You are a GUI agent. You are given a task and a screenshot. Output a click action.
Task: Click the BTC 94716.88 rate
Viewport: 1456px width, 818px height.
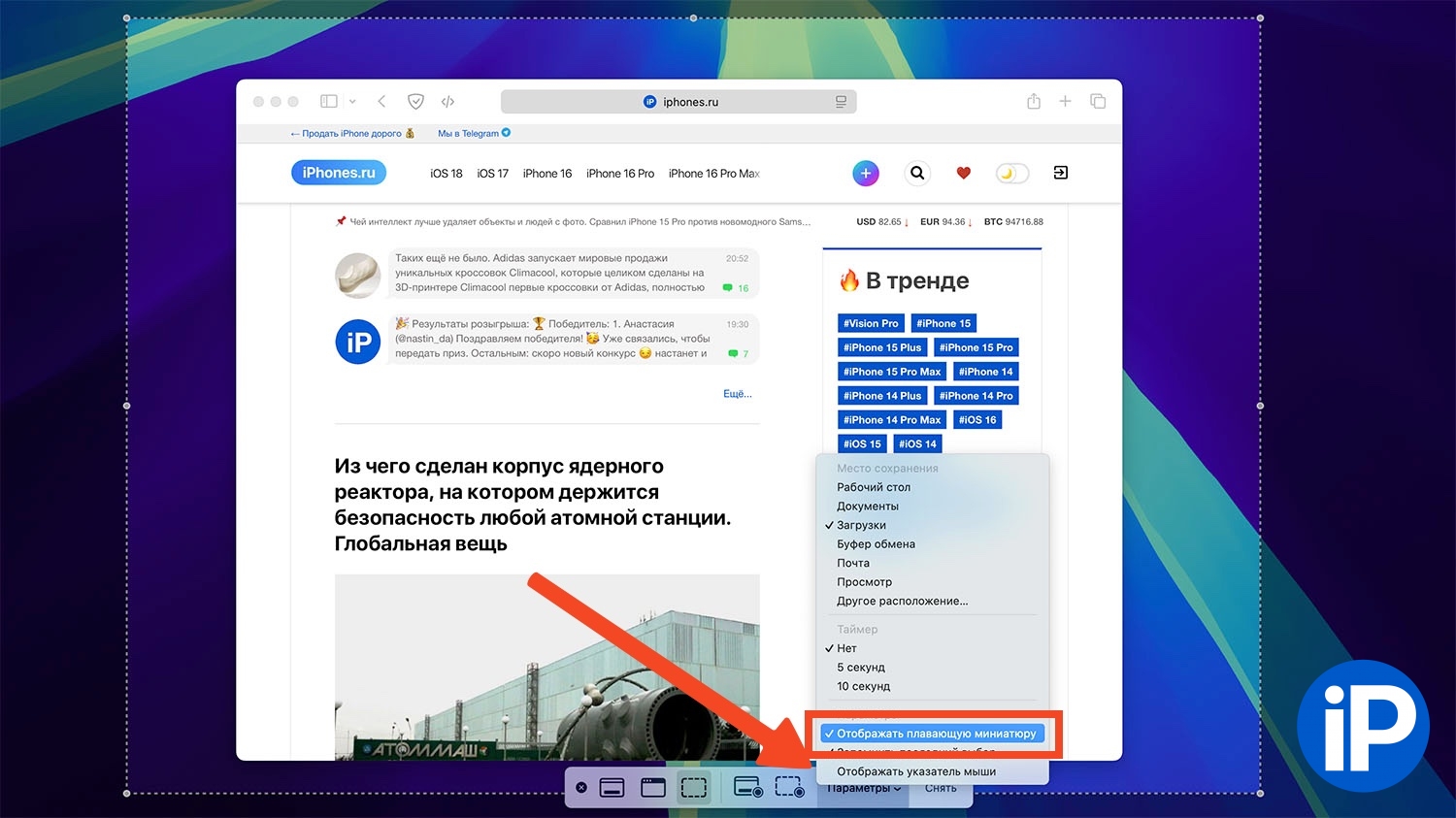(1013, 222)
